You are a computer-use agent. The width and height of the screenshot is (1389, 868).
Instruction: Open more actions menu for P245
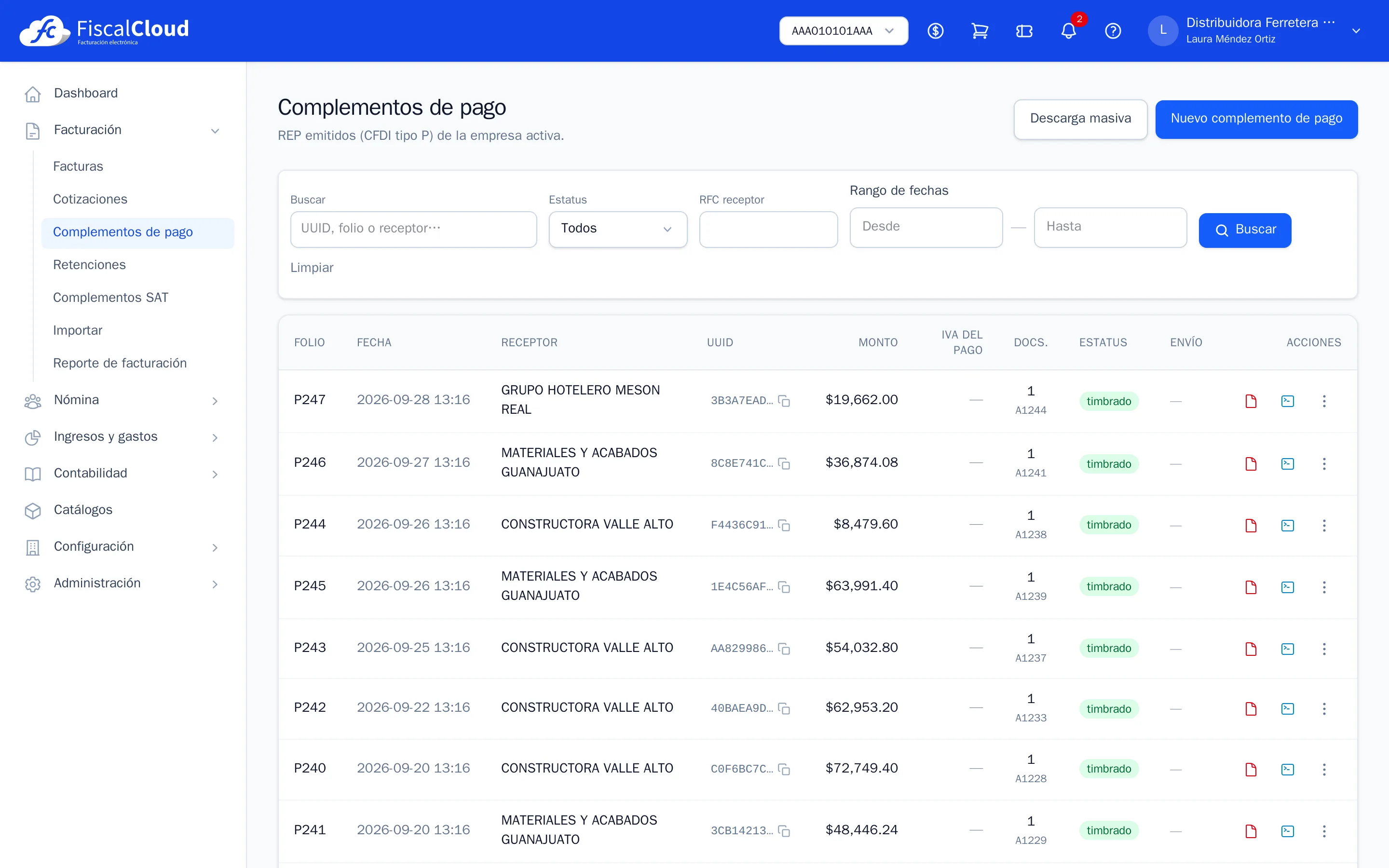[1324, 587]
